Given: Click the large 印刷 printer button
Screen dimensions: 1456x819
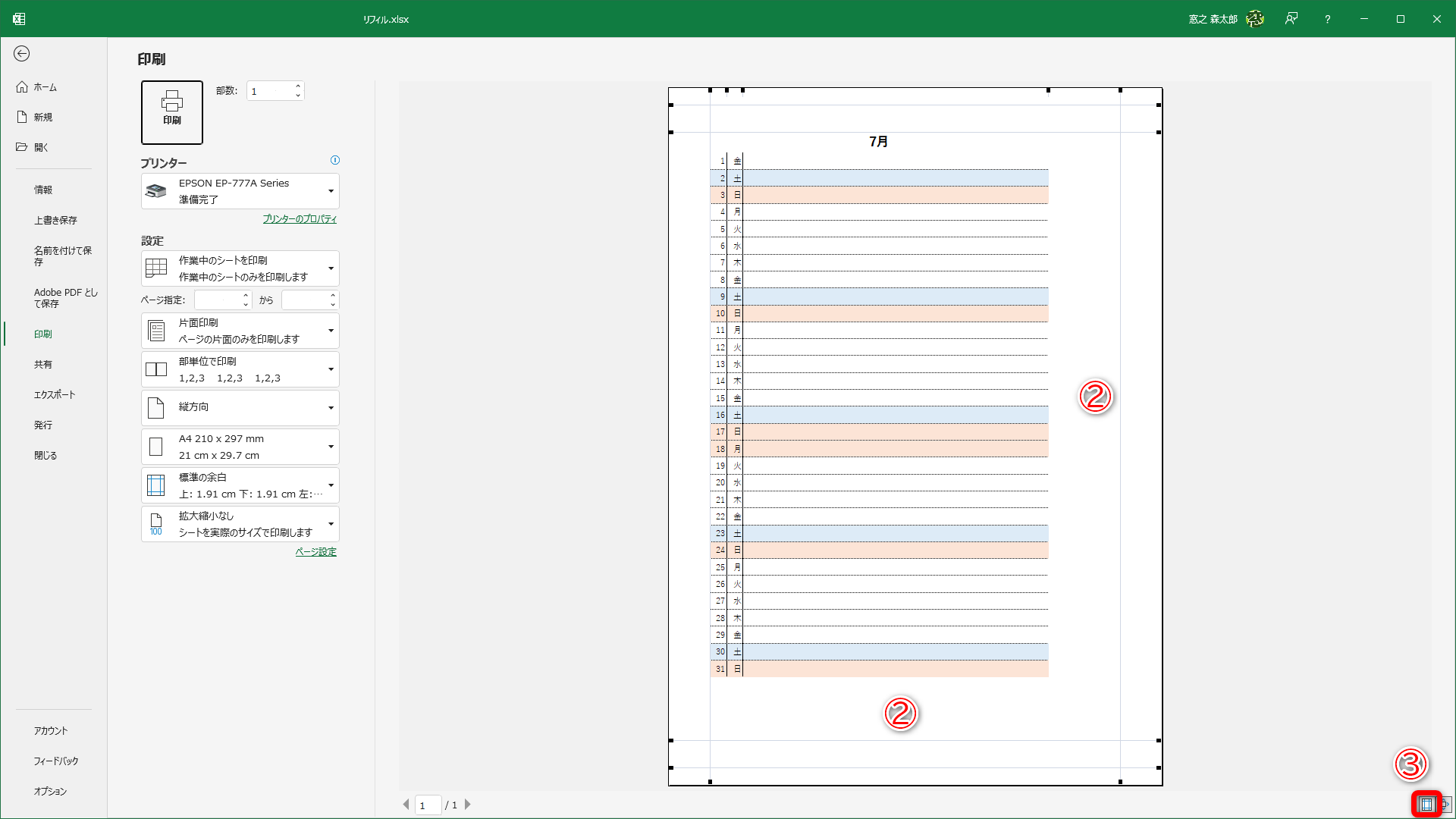Looking at the screenshot, I should [171, 111].
